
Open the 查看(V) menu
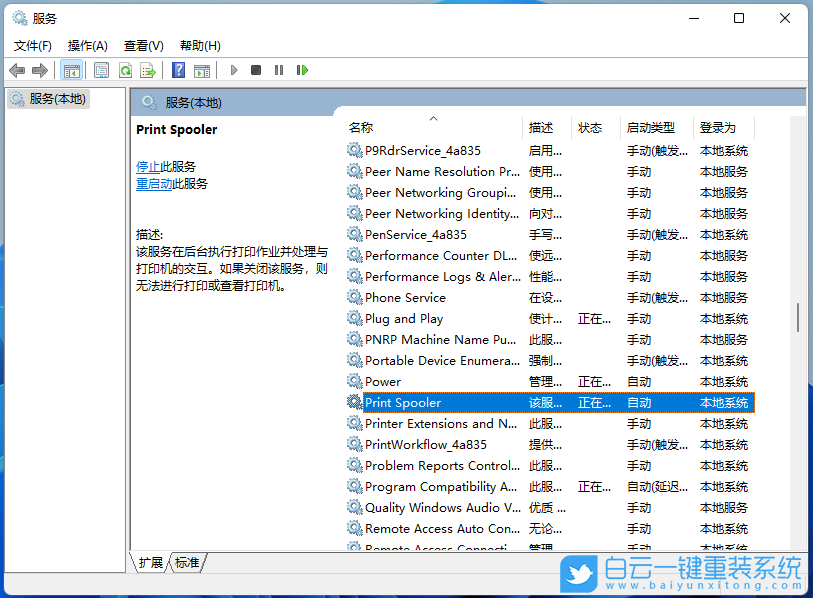pyautogui.click(x=143, y=45)
